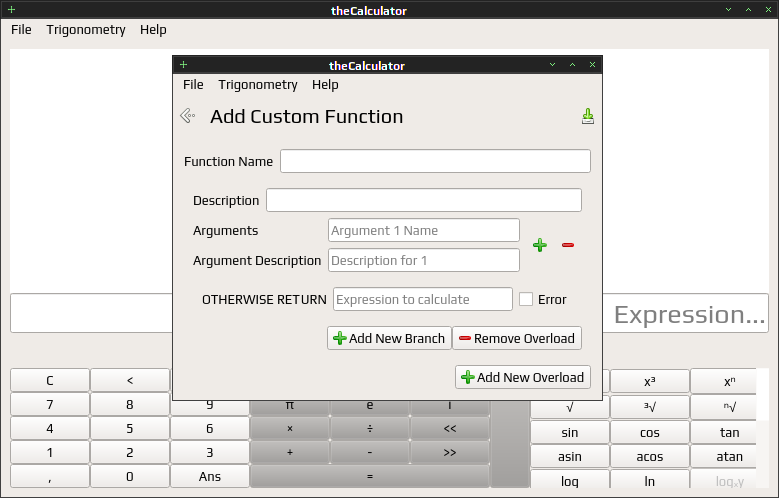This screenshot has height=498, width=779.
Task: Open Trigonometry menu in the main window
Action: tap(86, 30)
